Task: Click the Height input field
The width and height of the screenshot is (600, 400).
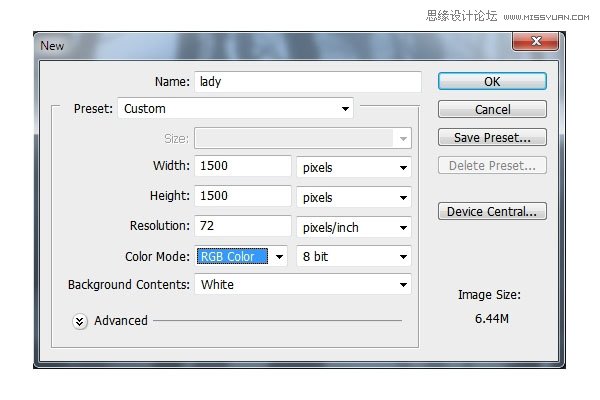Action: point(243,196)
